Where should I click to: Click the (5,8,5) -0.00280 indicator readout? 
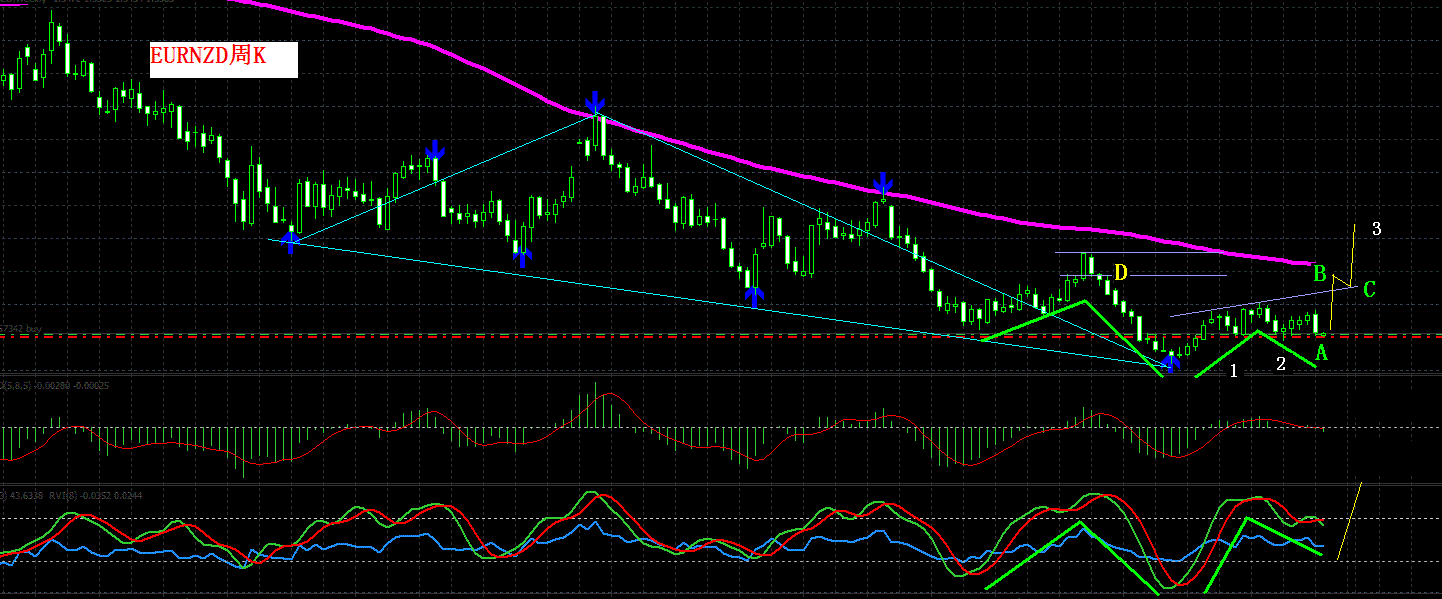[55, 385]
